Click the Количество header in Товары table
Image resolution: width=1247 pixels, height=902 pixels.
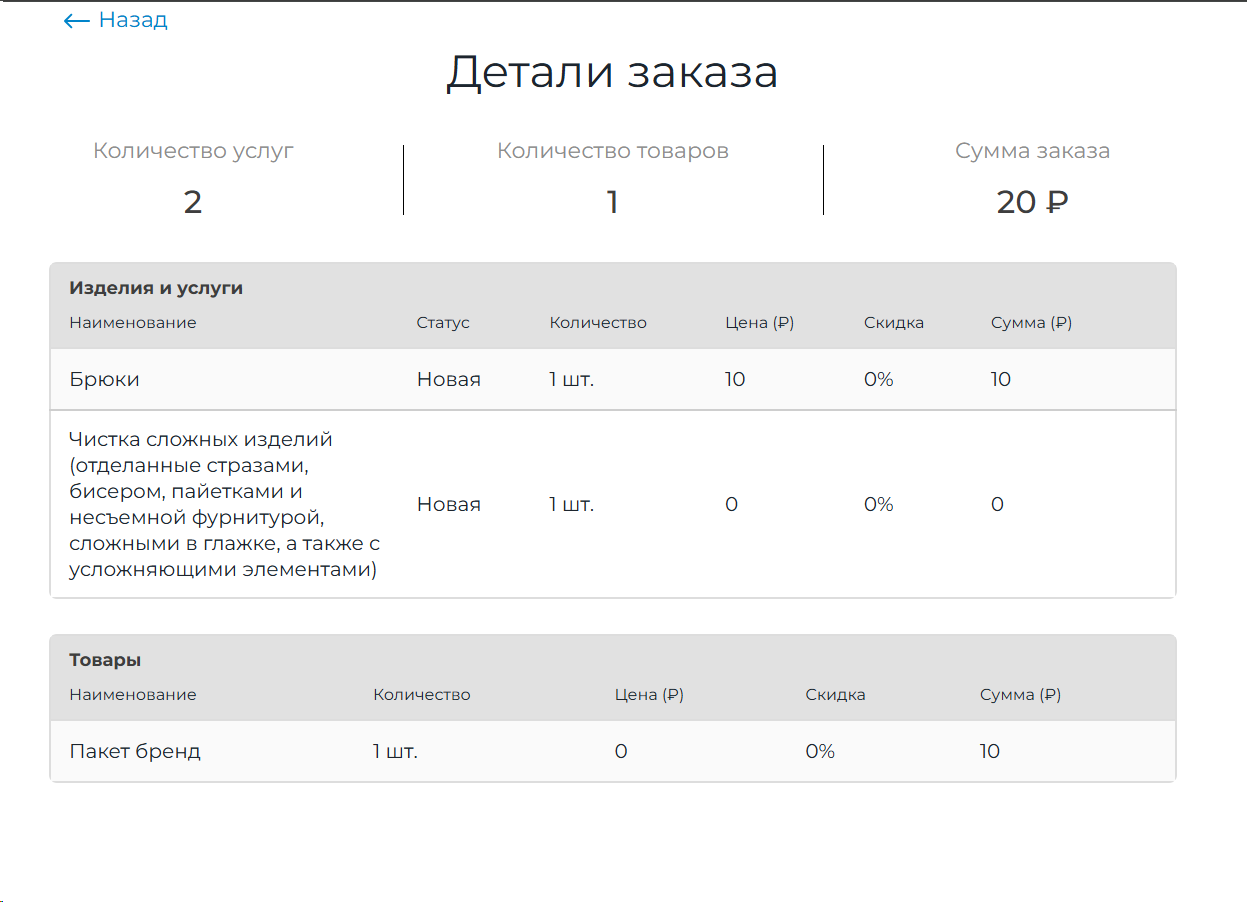421,695
